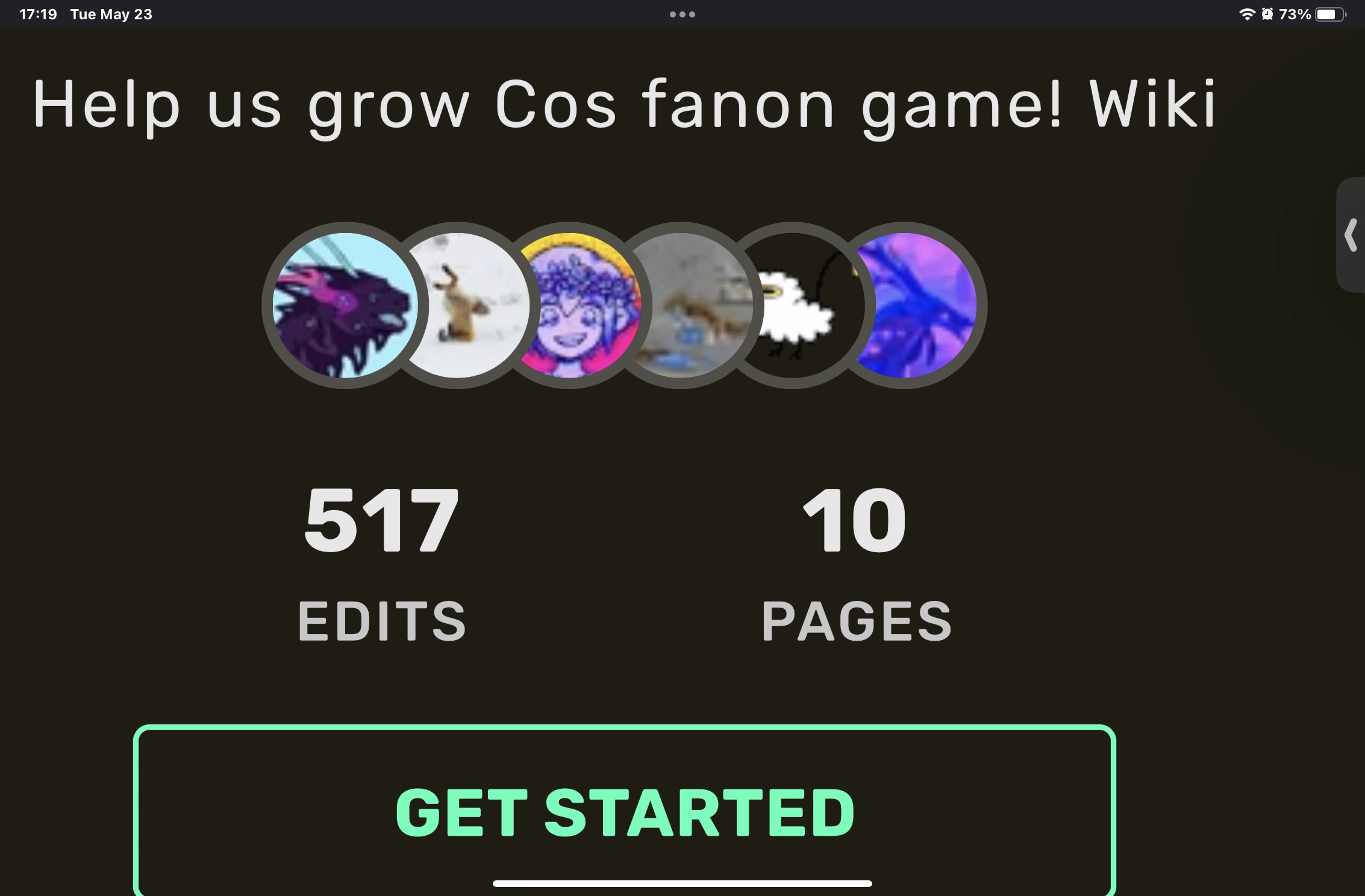Viewport: 1365px width, 896px height.
Task: Click the battery indicator icon
Action: (x=1331, y=14)
